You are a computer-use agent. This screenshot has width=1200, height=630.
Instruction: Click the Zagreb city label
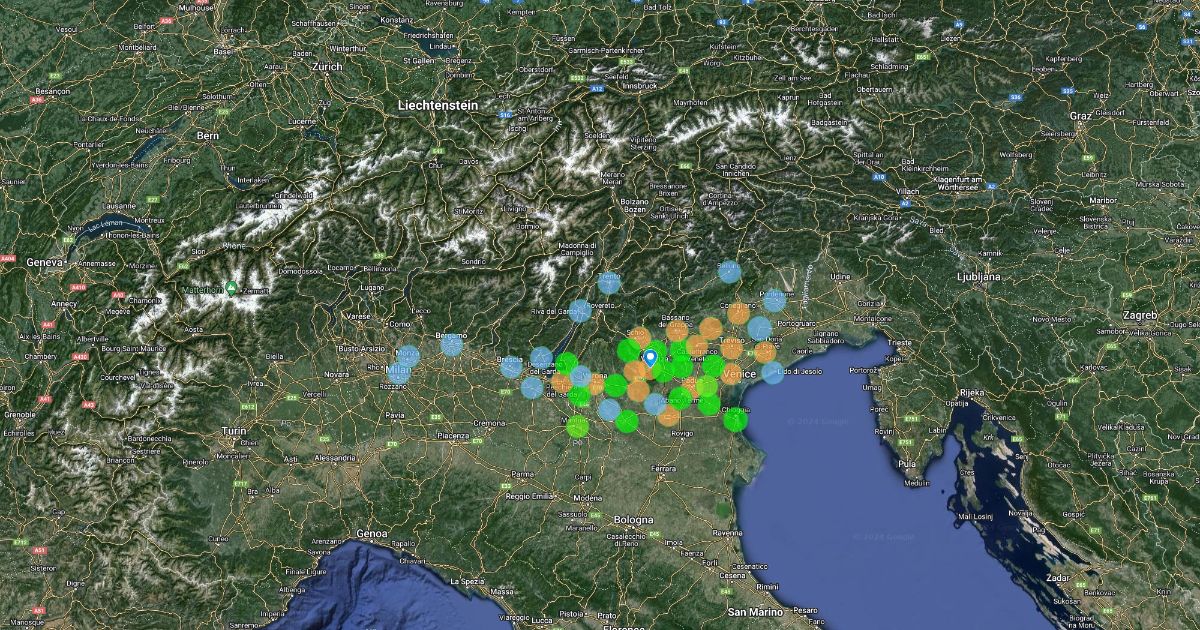point(1140,315)
